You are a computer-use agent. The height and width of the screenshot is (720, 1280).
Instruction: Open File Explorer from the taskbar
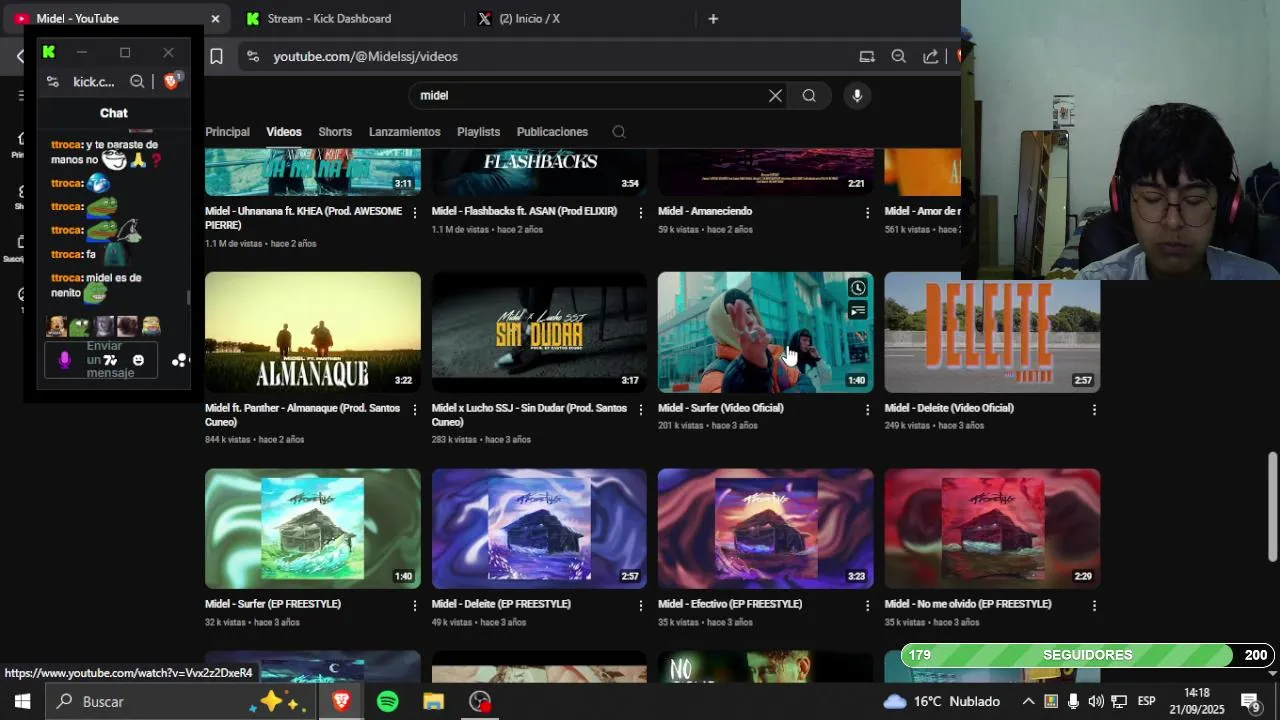pyautogui.click(x=433, y=702)
